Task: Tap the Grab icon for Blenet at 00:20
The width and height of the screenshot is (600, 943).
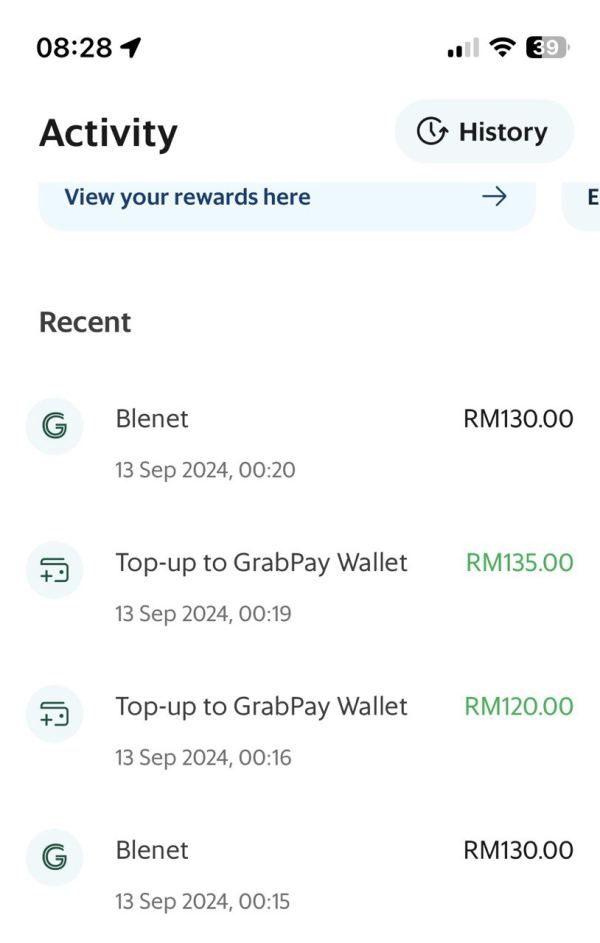Action: tap(54, 427)
